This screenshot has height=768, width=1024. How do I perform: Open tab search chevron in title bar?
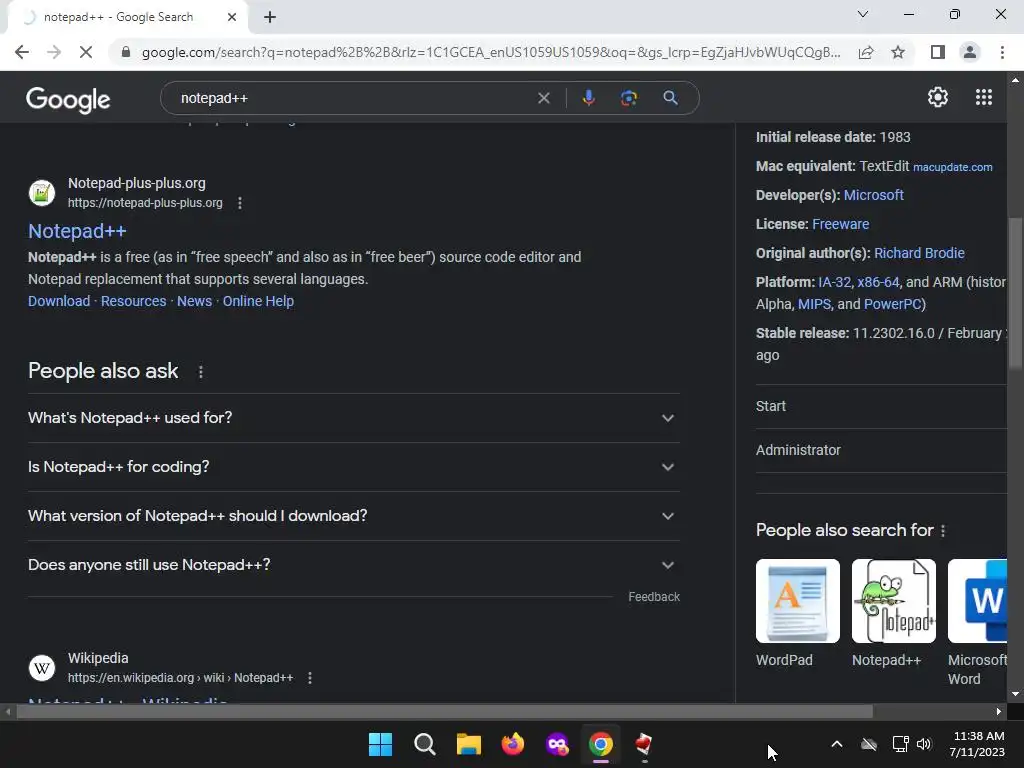(x=863, y=14)
